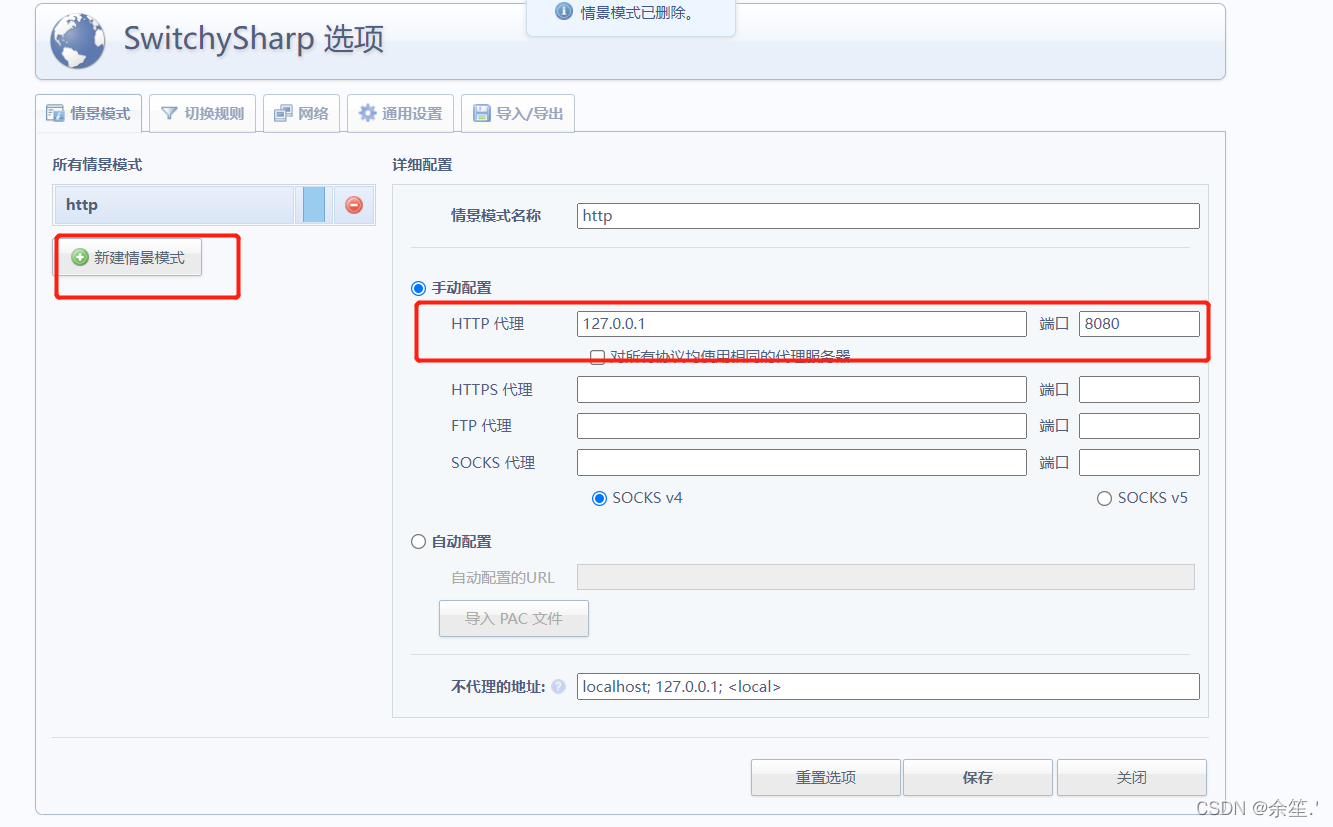Open the 情景模式 tab
The height and width of the screenshot is (827, 1333).
tap(89, 113)
